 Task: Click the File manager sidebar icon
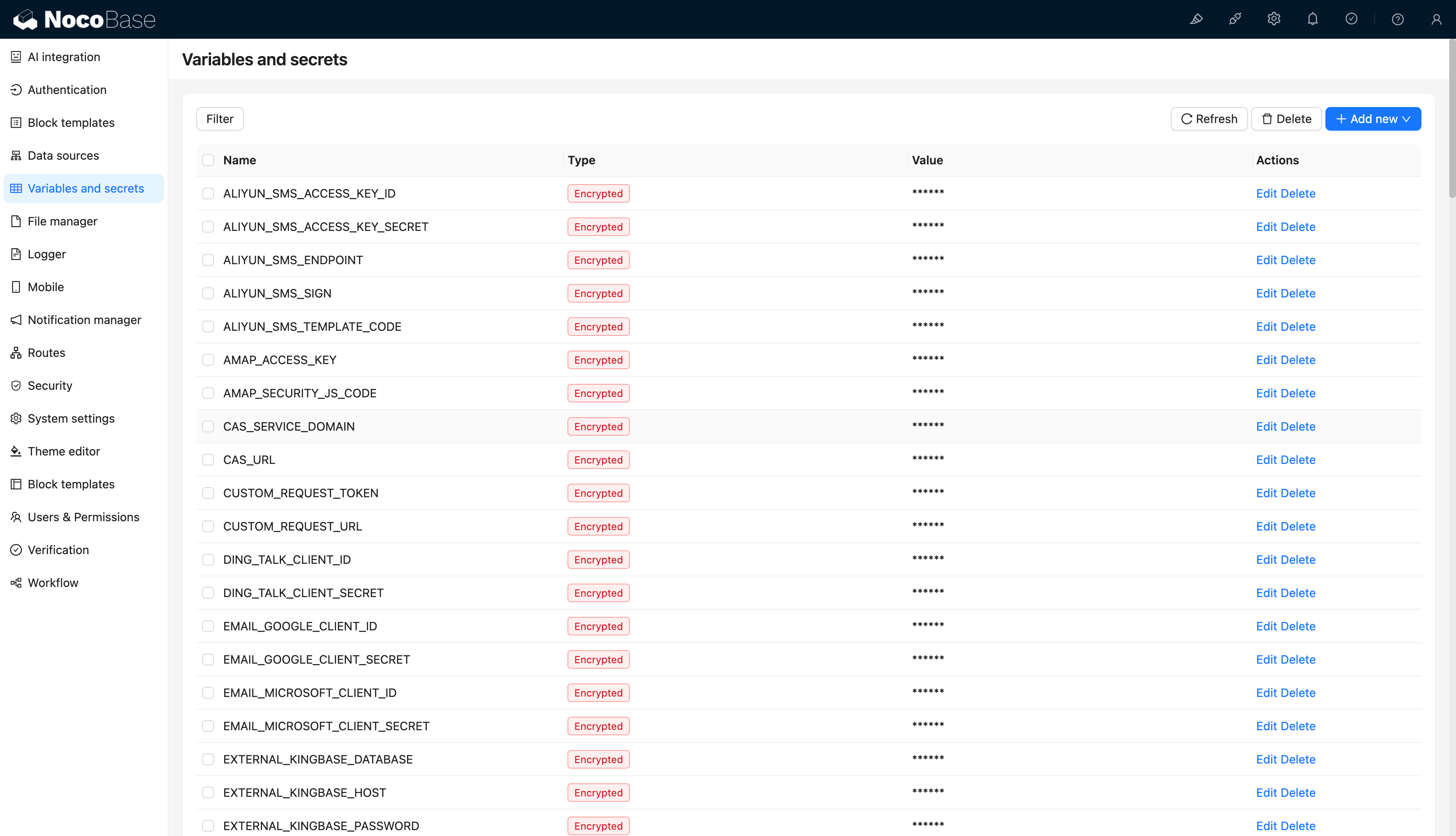(x=16, y=221)
